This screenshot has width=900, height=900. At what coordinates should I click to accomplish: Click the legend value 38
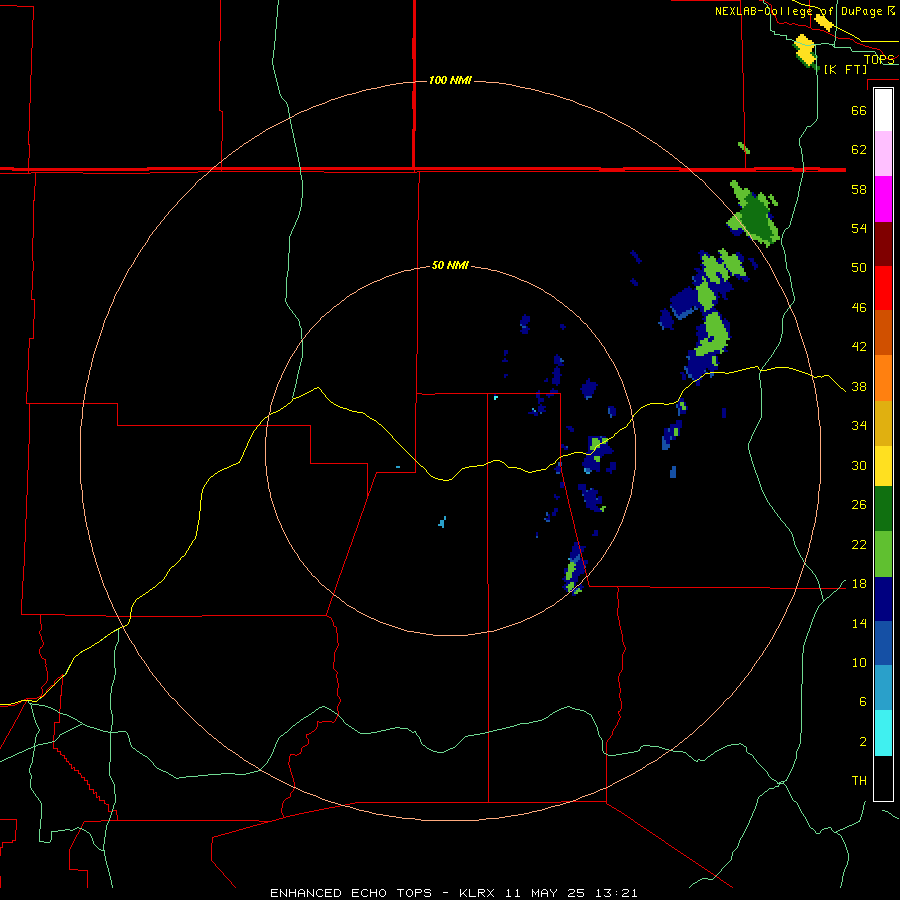(859, 387)
